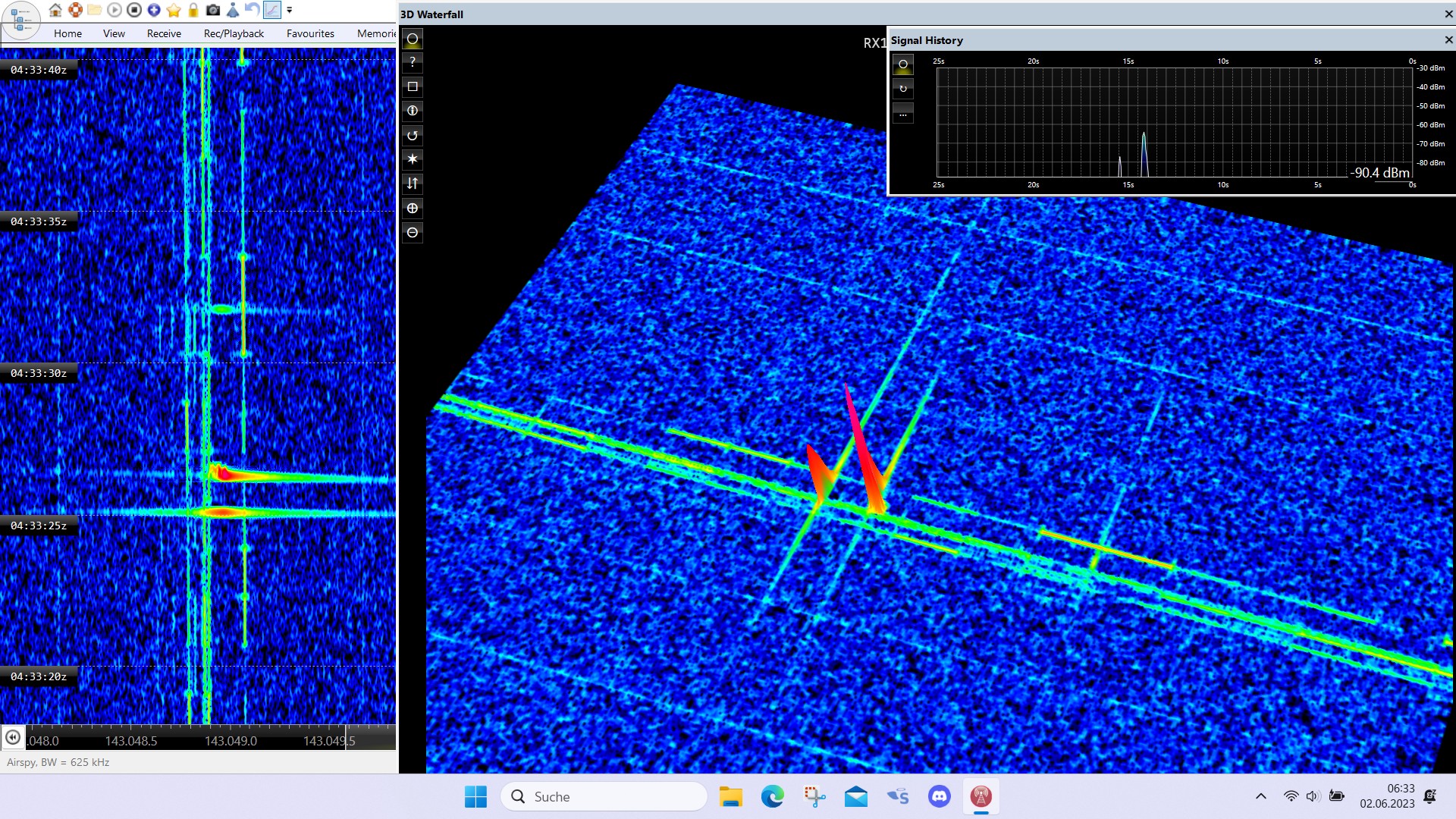Select the Rec/Playback ribbon tab
The width and height of the screenshot is (1456, 819).
[x=234, y=33]
